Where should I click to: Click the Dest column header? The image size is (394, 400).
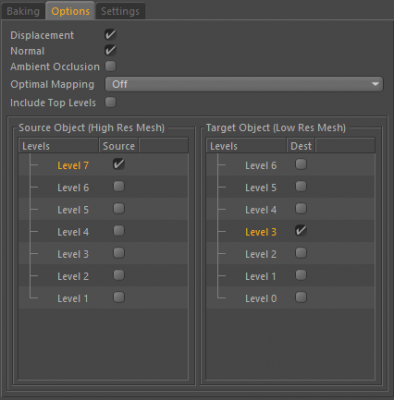pyautogui.click(x=301, y=146)
